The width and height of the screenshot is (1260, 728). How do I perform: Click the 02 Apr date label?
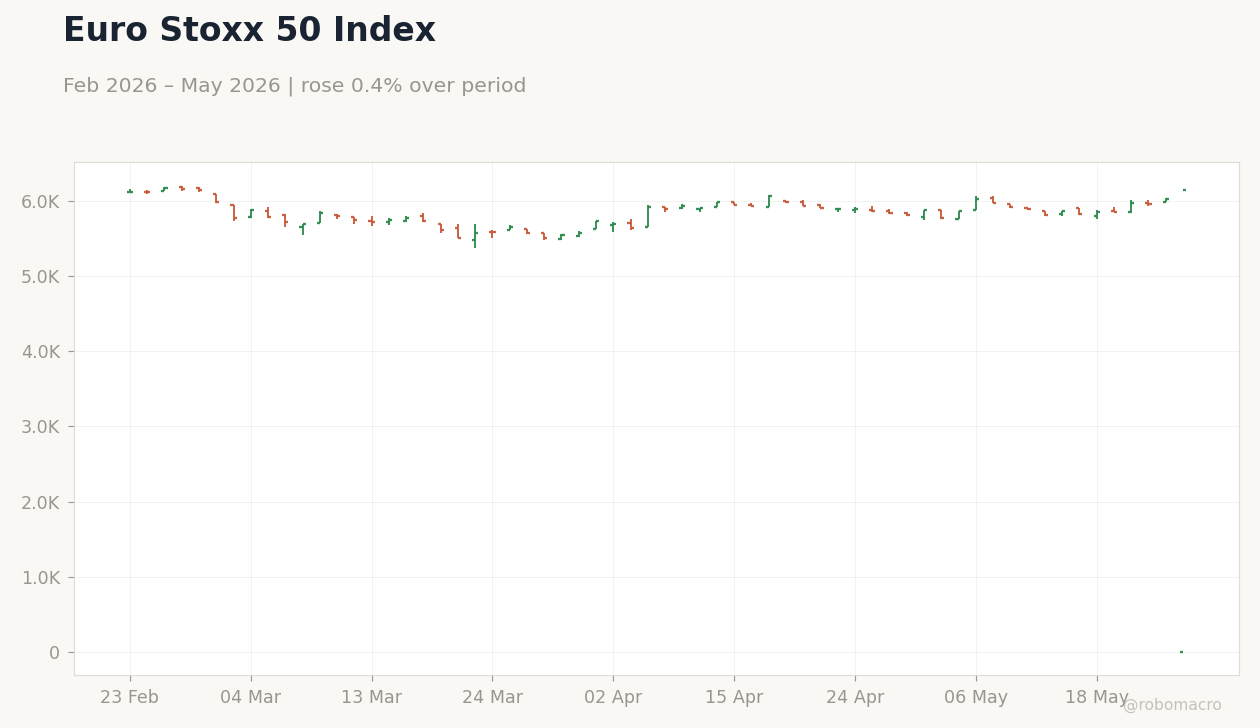613,697
